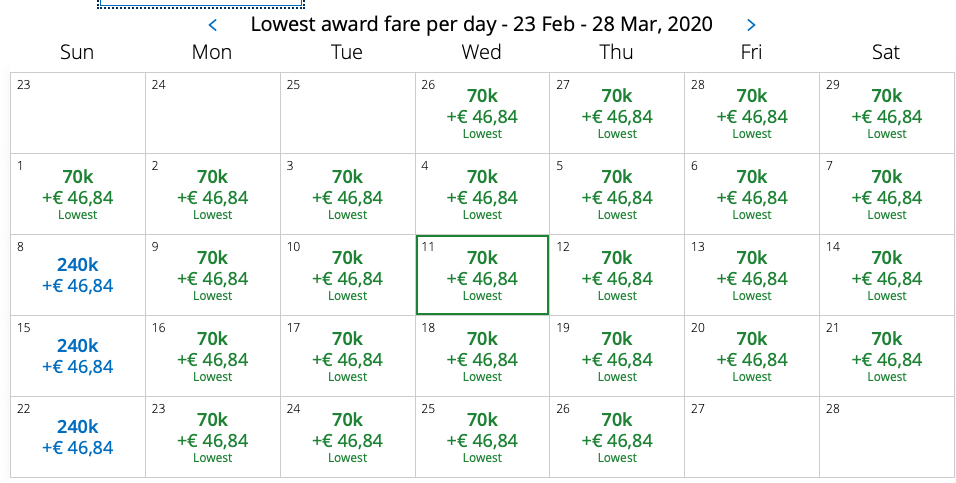Pick the 20 March Friday fare

[x=752, y=356]
